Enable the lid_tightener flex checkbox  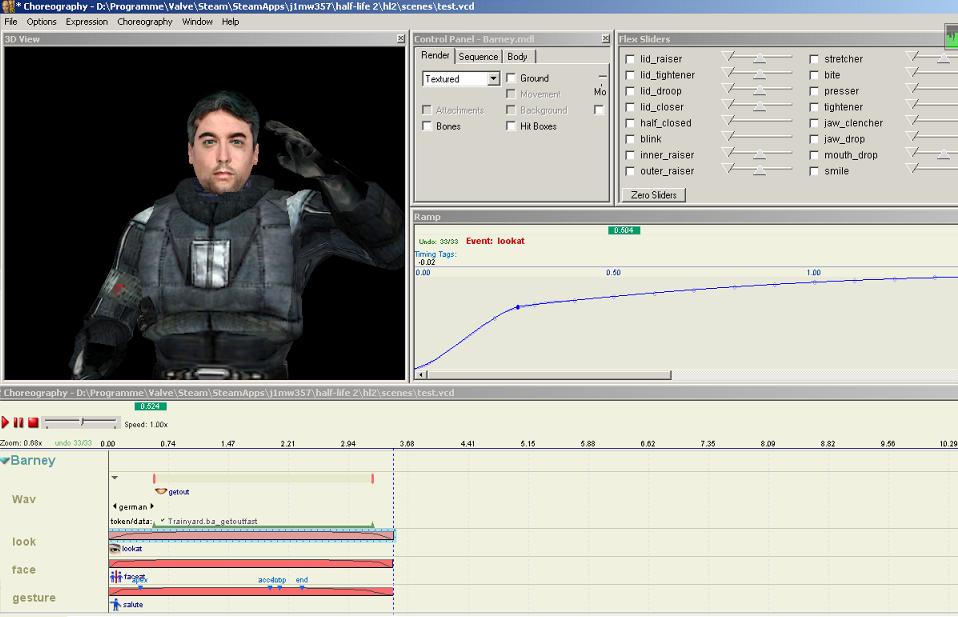click(630, 75)
